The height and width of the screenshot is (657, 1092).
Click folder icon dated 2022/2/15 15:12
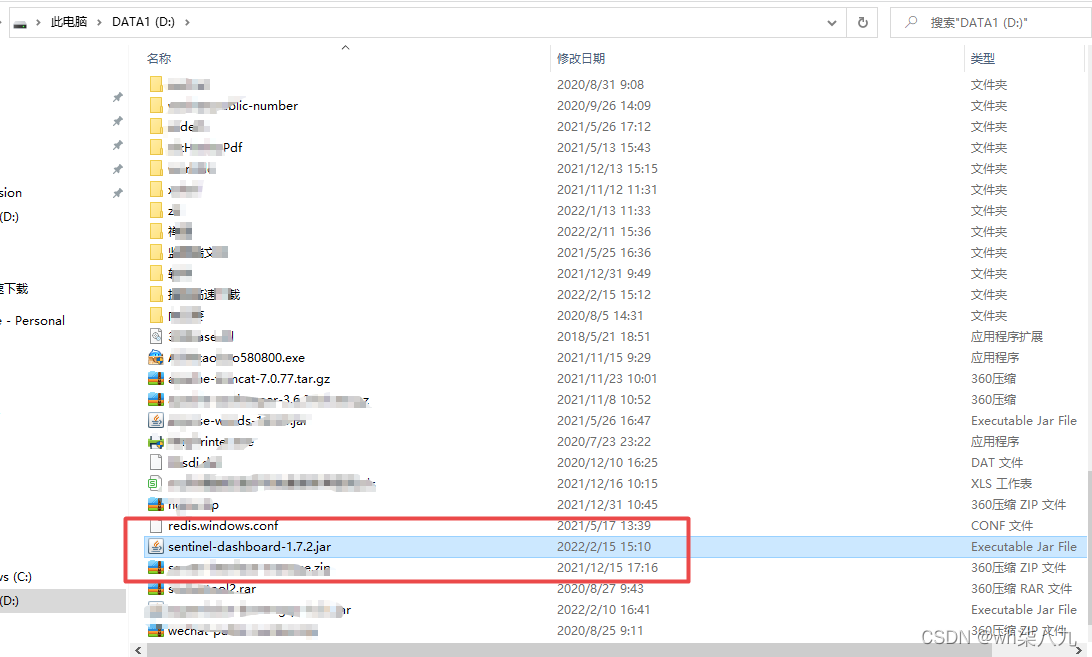point(156,295)
